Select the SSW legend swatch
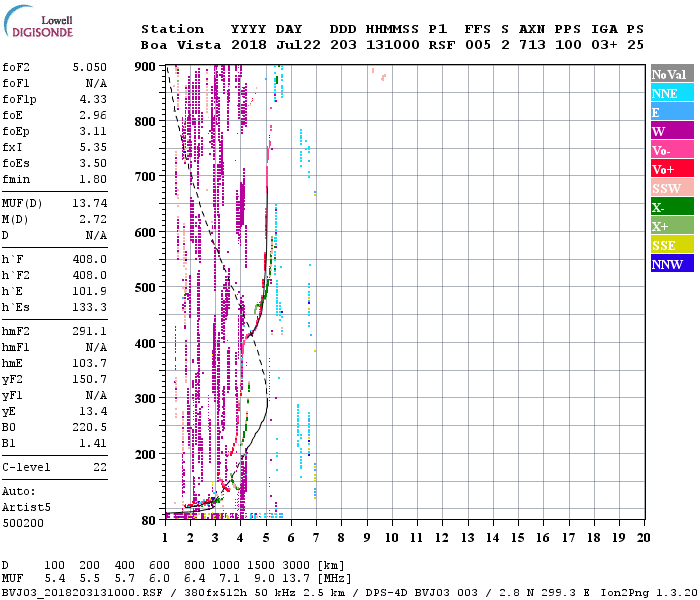This screenshot has height=600, width=700. 672,188
